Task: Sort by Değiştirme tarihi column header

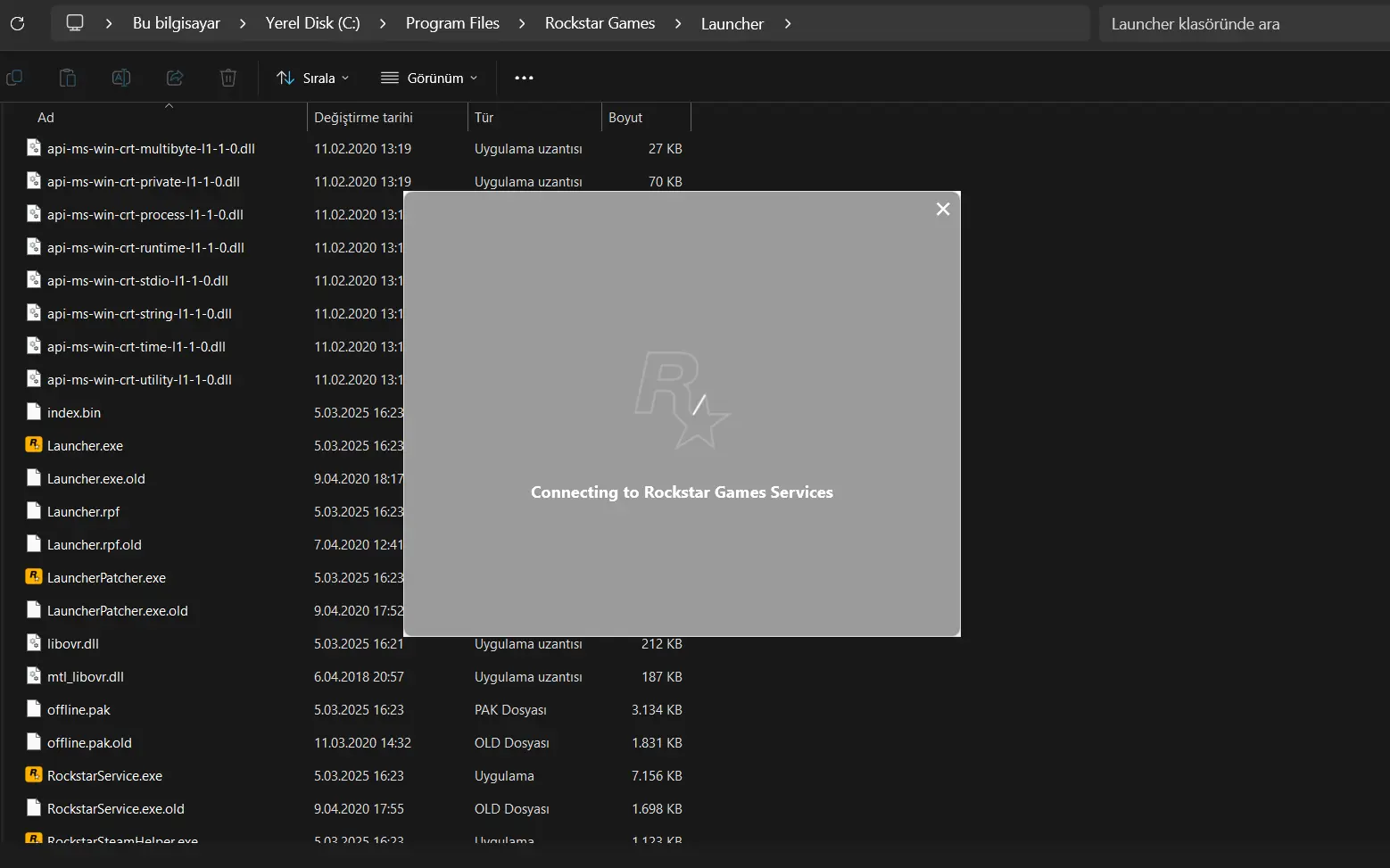Action: [363, 118]
